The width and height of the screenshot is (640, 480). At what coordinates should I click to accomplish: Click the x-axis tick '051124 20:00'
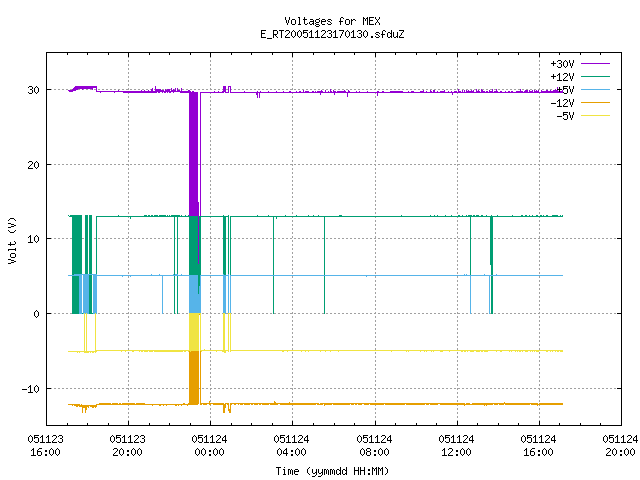620,446
